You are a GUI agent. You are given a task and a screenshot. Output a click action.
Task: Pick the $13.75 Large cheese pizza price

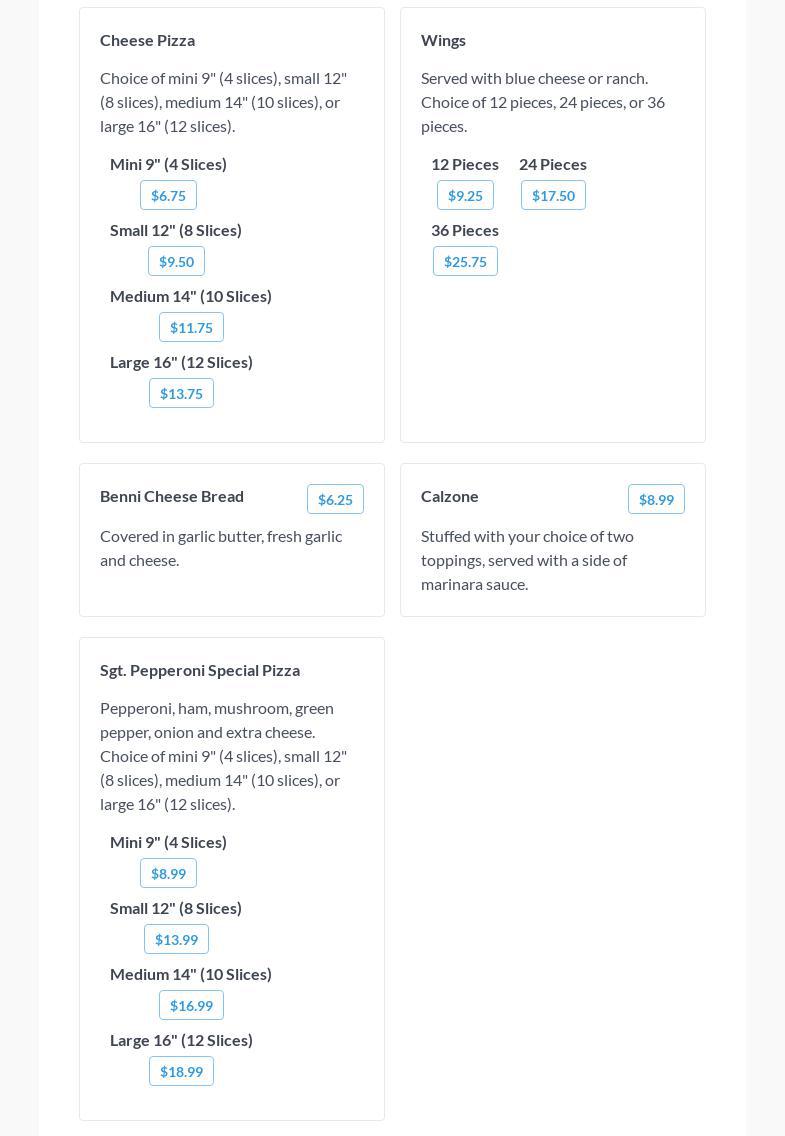[181, 394]
